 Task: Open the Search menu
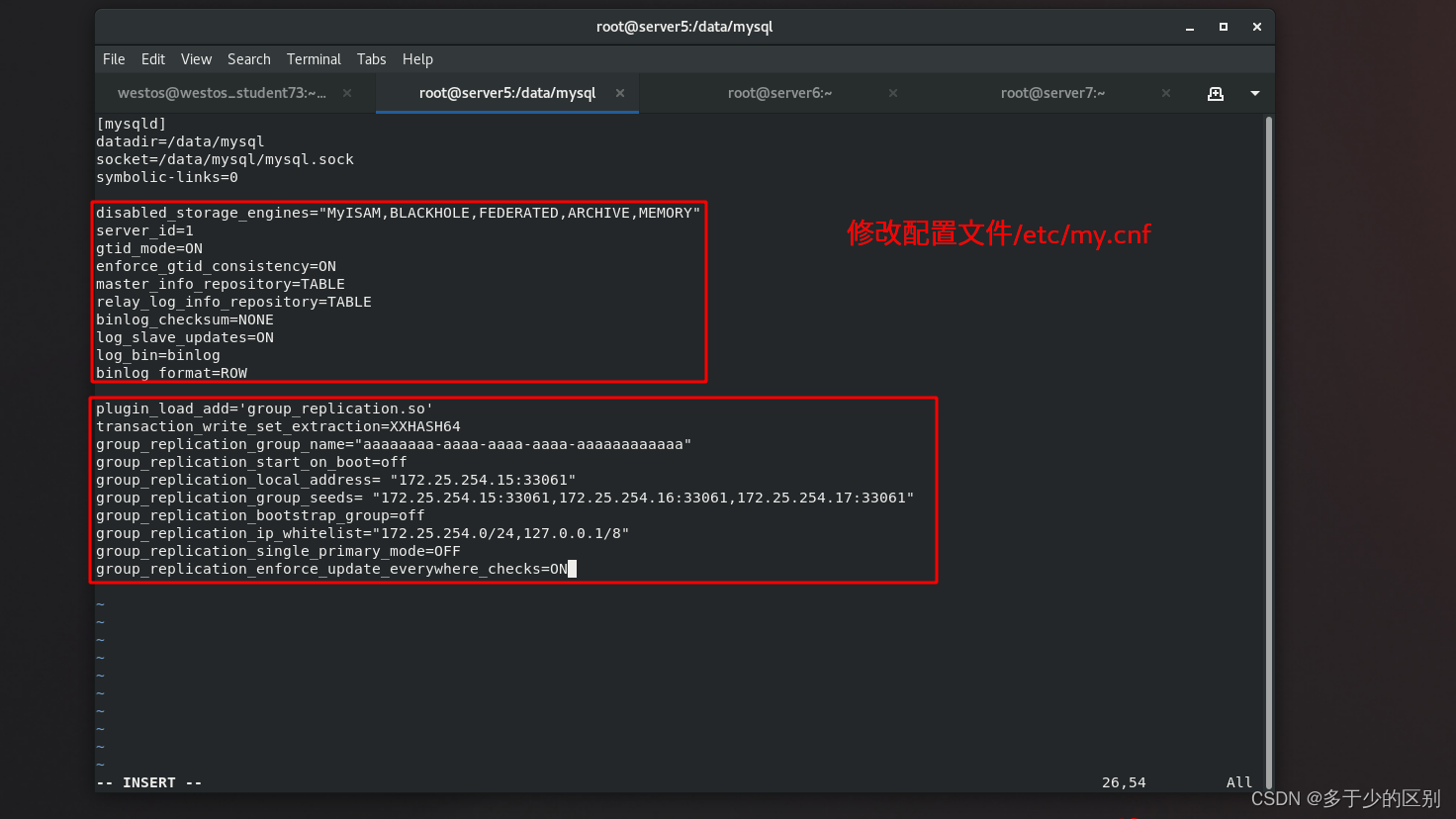(x=249, y=59)
